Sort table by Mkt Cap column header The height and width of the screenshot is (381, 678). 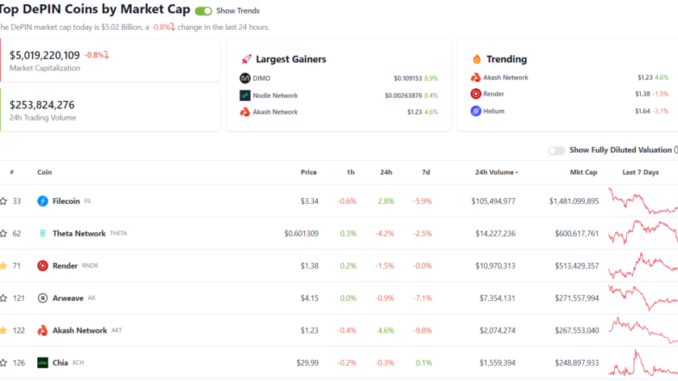[583, 172]
